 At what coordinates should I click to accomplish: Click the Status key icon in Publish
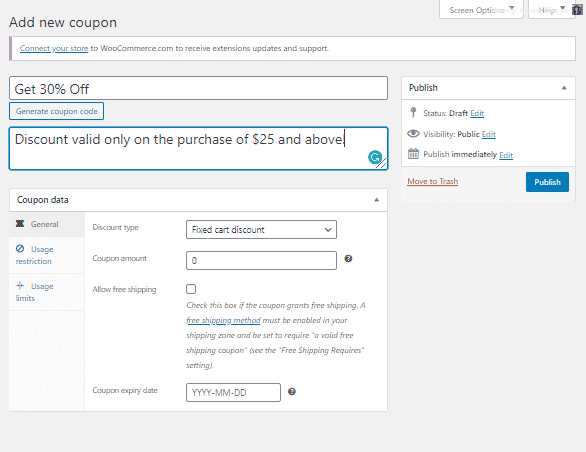(413, 112)
